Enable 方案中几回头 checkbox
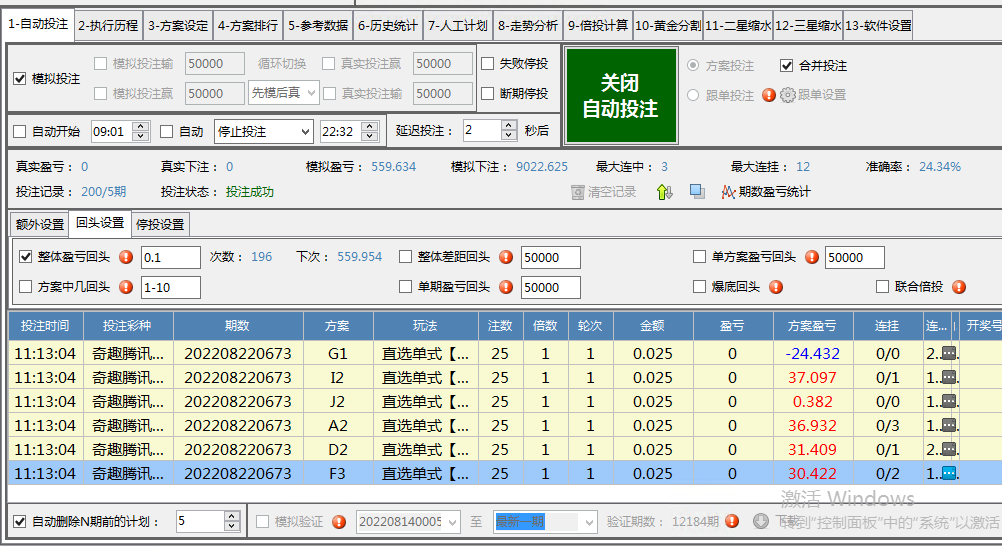 point(26,287)
